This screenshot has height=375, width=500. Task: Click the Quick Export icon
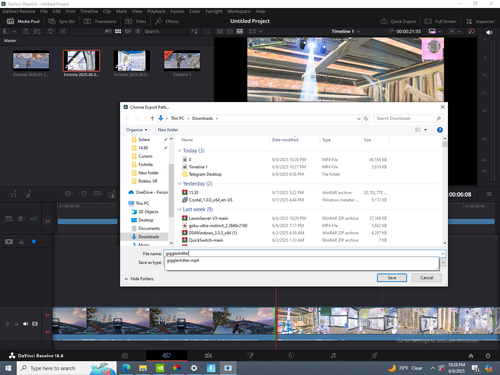click(x=384, y=21)
